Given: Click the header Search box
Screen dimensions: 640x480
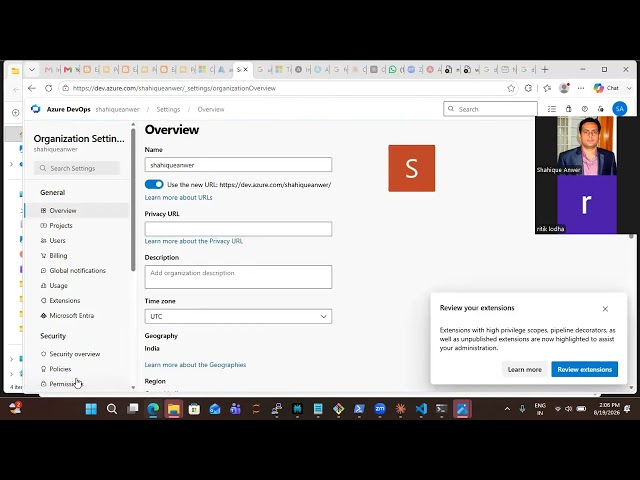Looking at the screenshot, I should [x=491, y=109].
